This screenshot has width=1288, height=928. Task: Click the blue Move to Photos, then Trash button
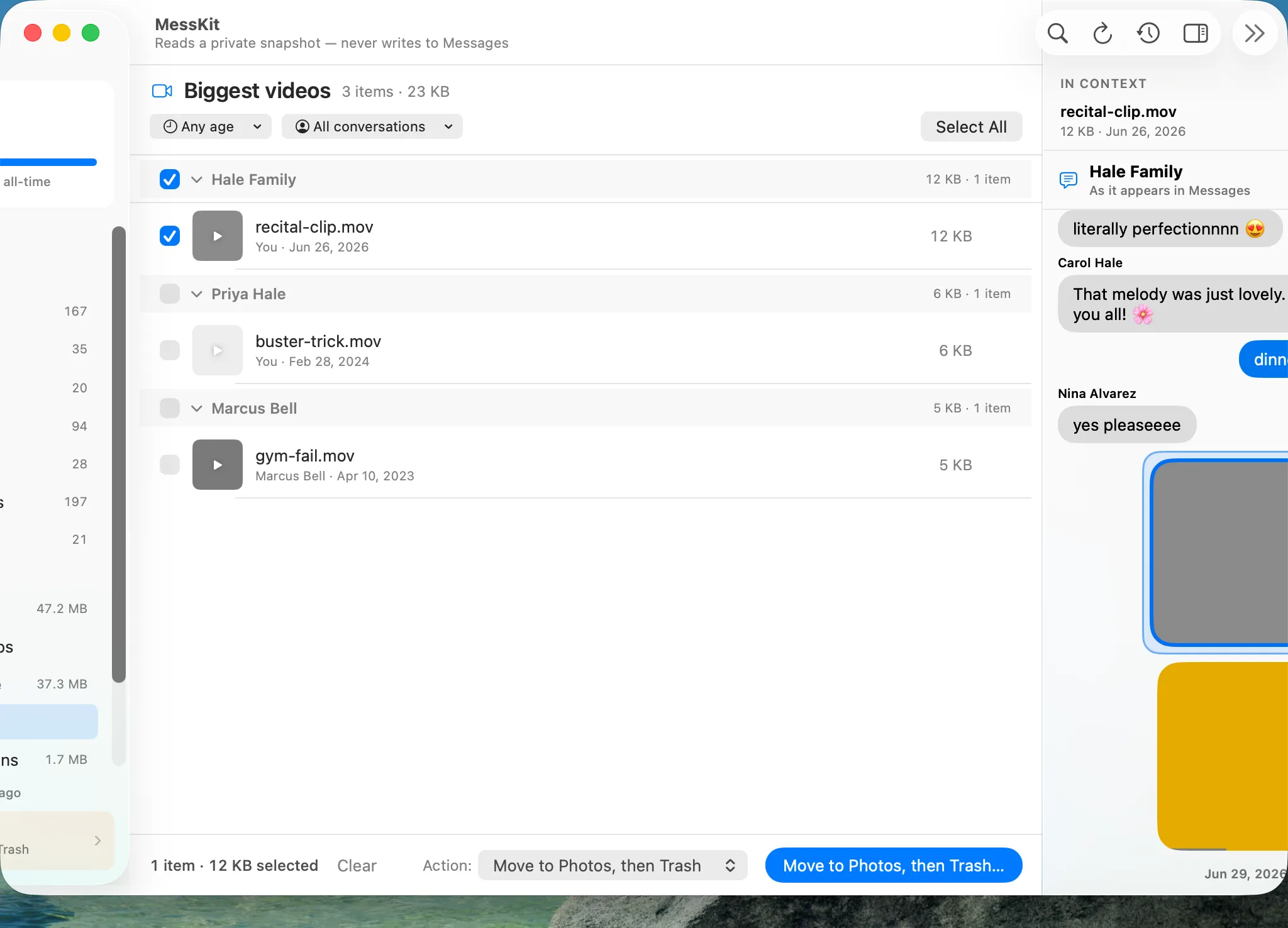[x=894, y=865]
